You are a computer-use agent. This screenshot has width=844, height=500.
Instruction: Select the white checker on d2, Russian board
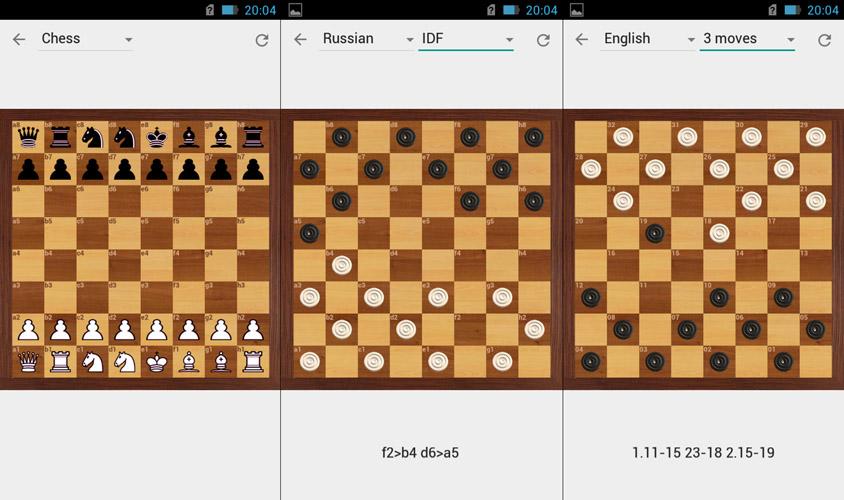(x=406, y=329)
